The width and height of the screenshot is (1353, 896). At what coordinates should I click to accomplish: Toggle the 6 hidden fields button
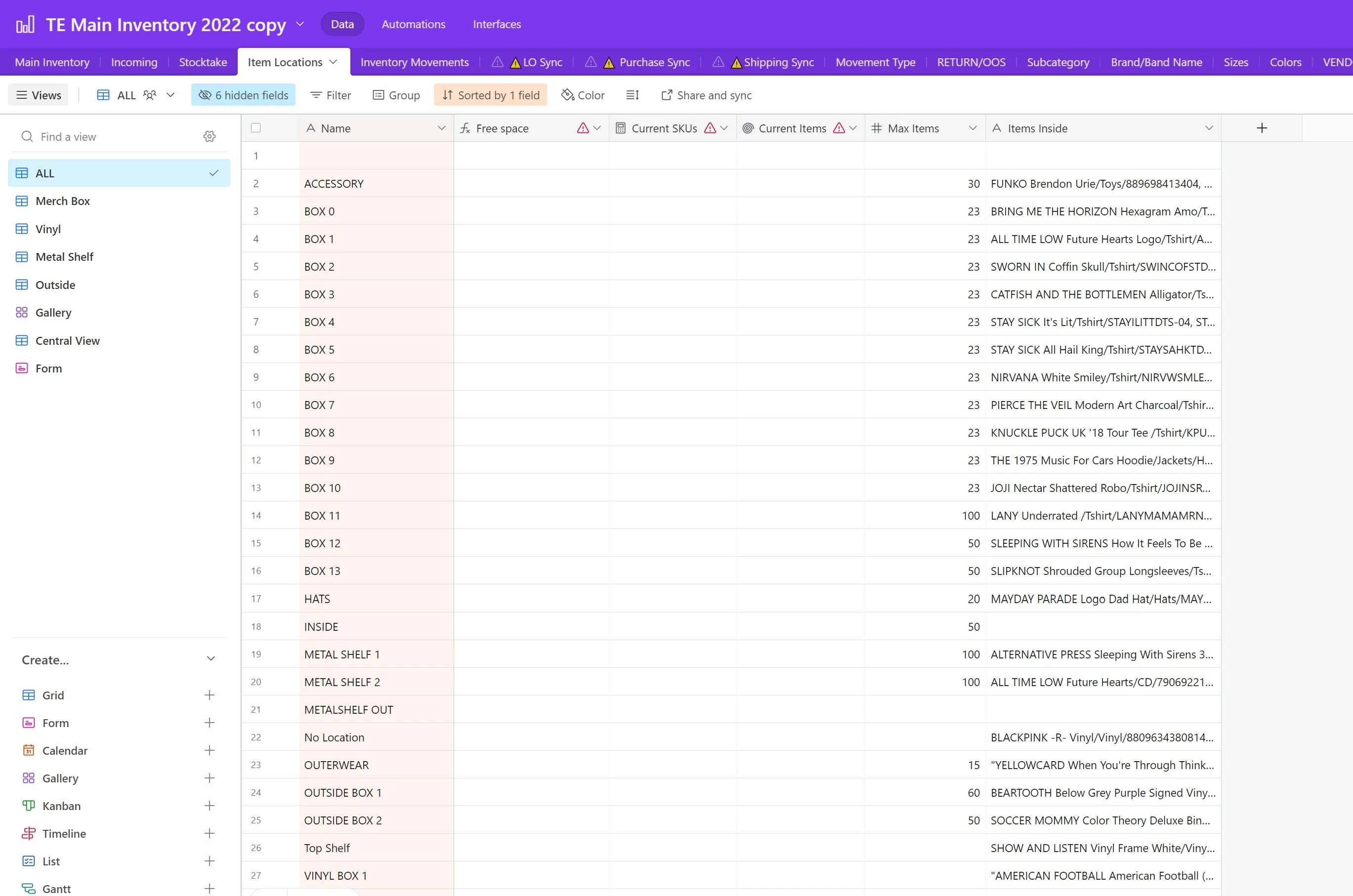click(x=244, y=95)
